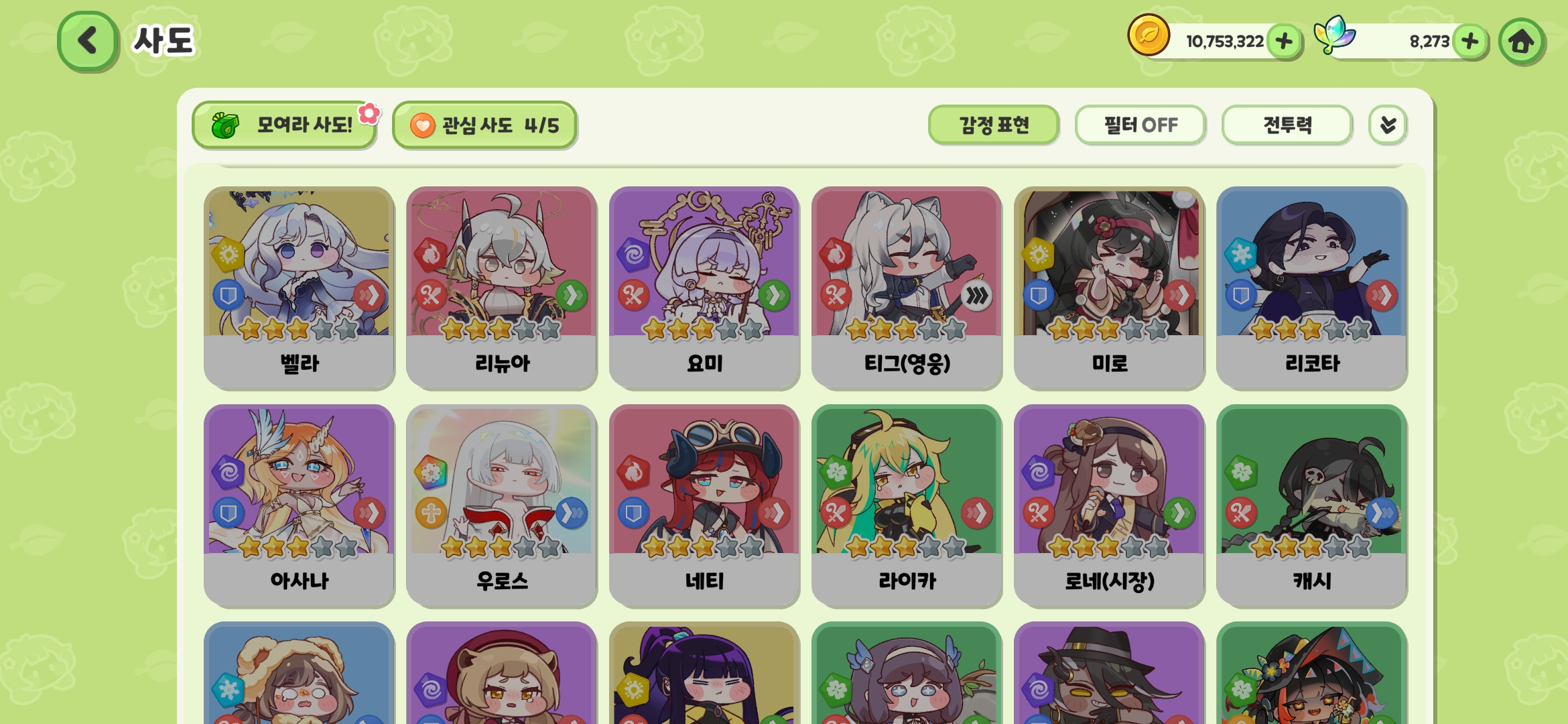
Task: Go back with the green arrow button
Action: click(x=88, y=40)
